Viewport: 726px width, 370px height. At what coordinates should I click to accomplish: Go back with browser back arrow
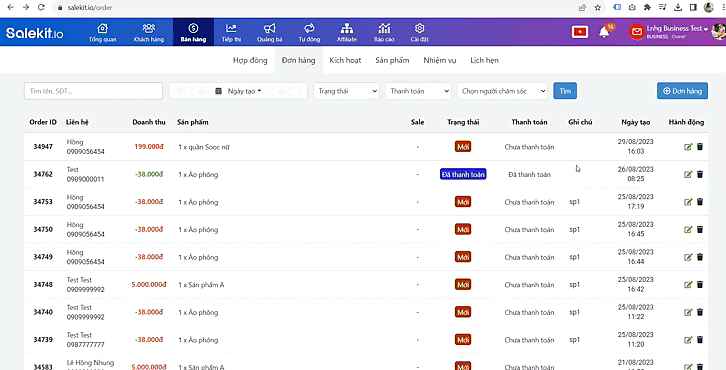(x=11, y=7)
